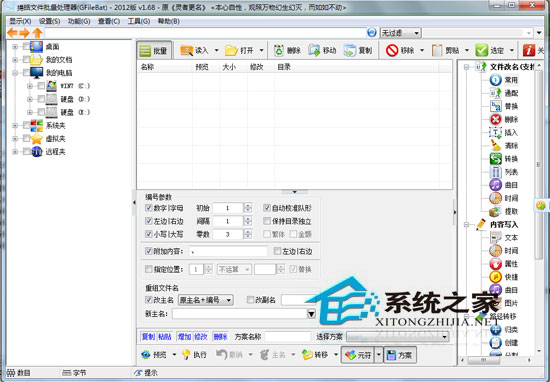Open the 新主名 black dropdown arrow
550x382 pixels.
pyautogui.click(x=311, y=314)
